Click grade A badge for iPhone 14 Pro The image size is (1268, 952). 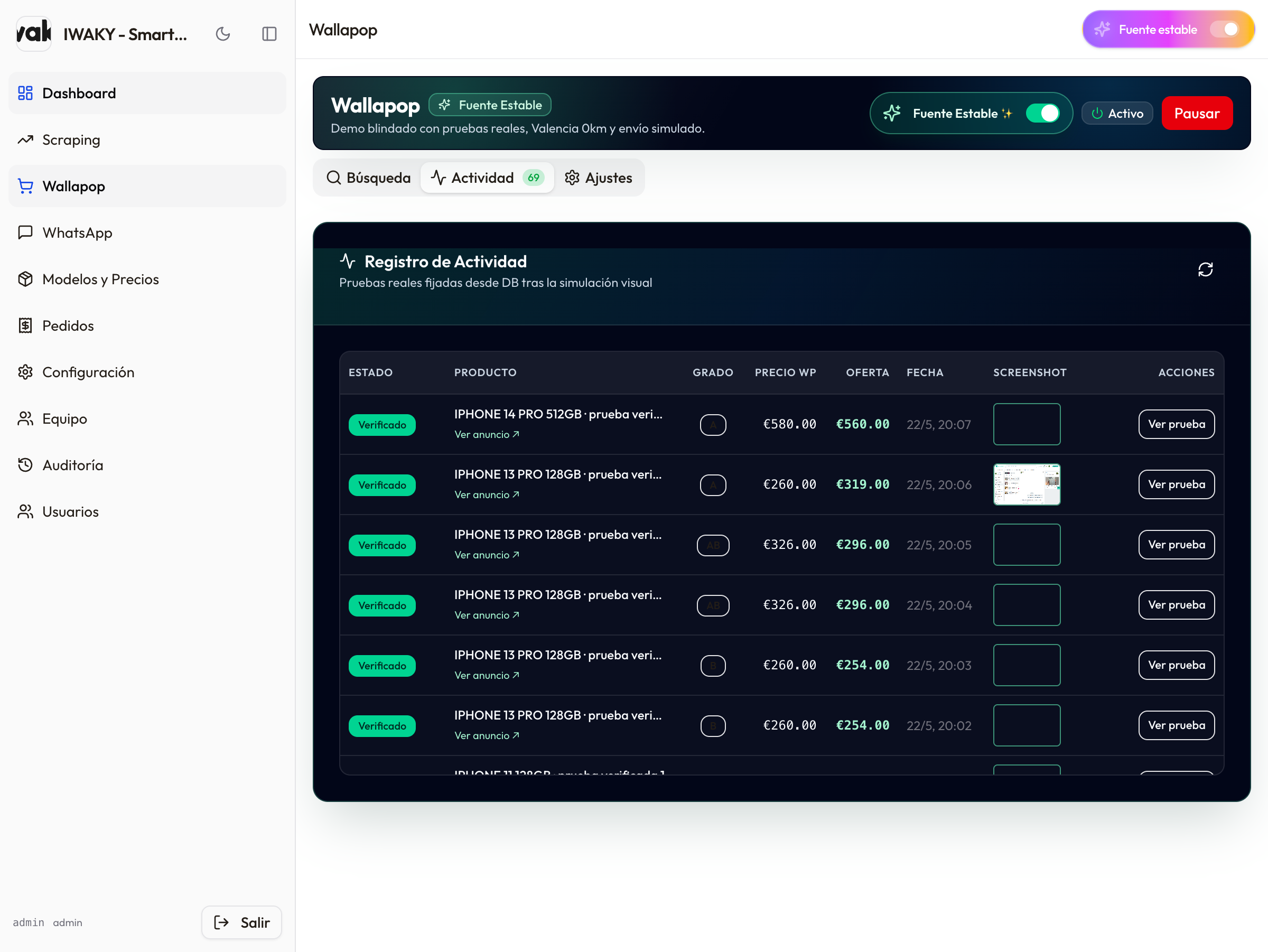pyautogui.click(x=713, y=425)
